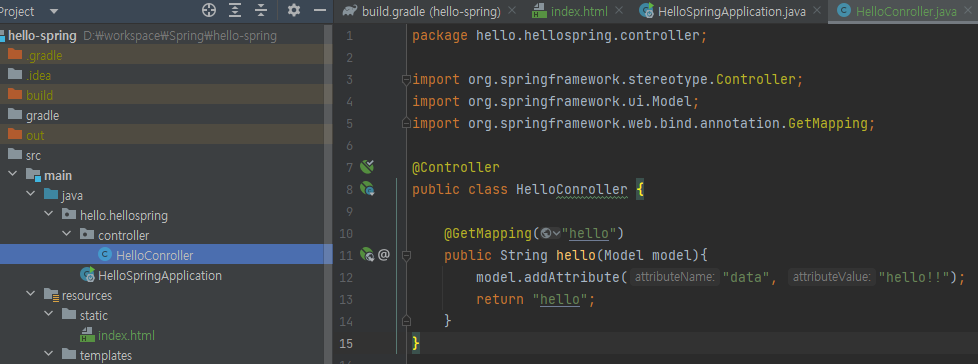The image size is (978, 364).
Task: Click the request mapping gutter icon on line 11
Action: pyautogui.click(x=367, y=254)
